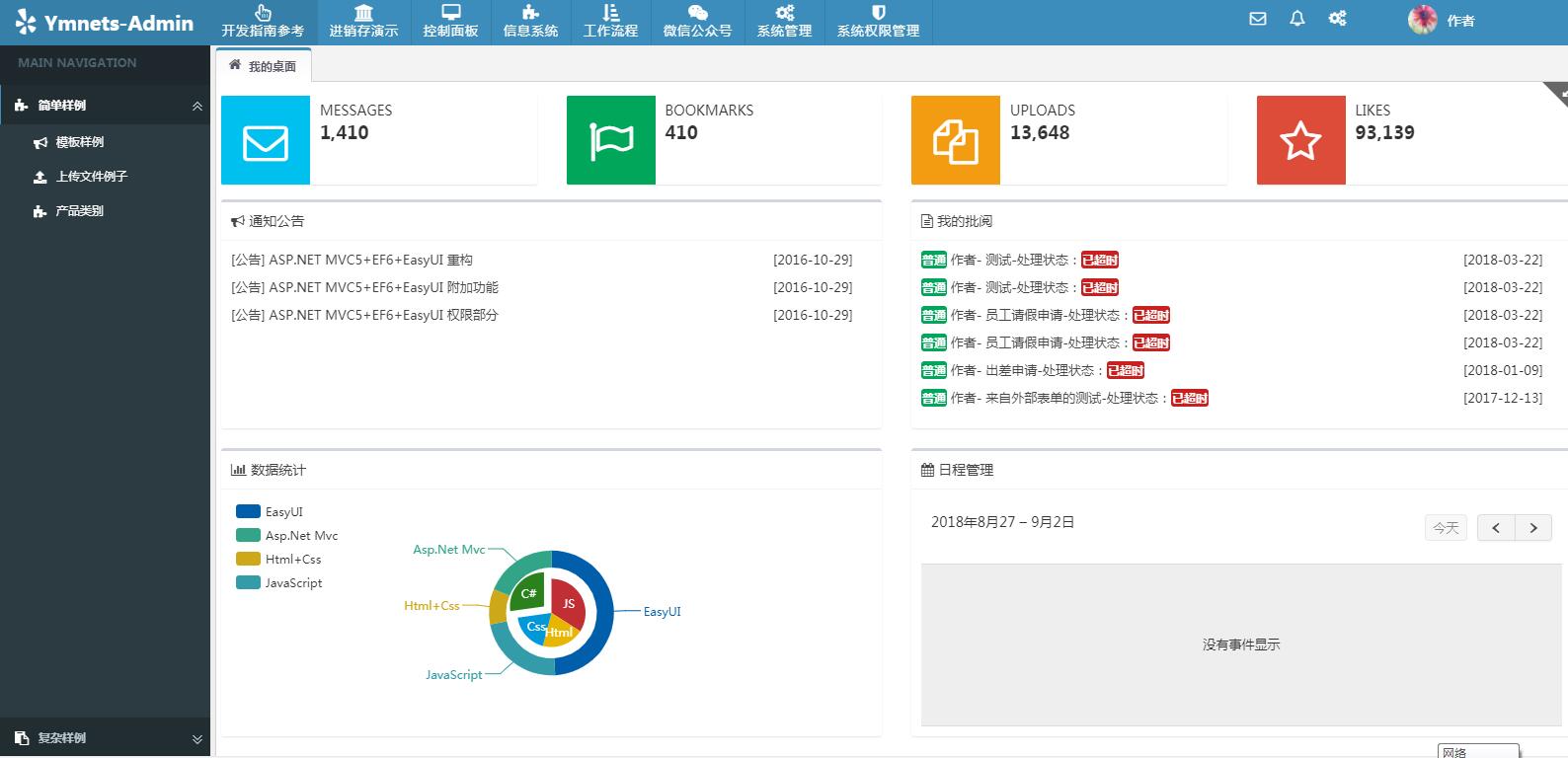1568x758 pixels.
Task: Toggle the JavaScript legend swatch
Action: tap(248, 583)
